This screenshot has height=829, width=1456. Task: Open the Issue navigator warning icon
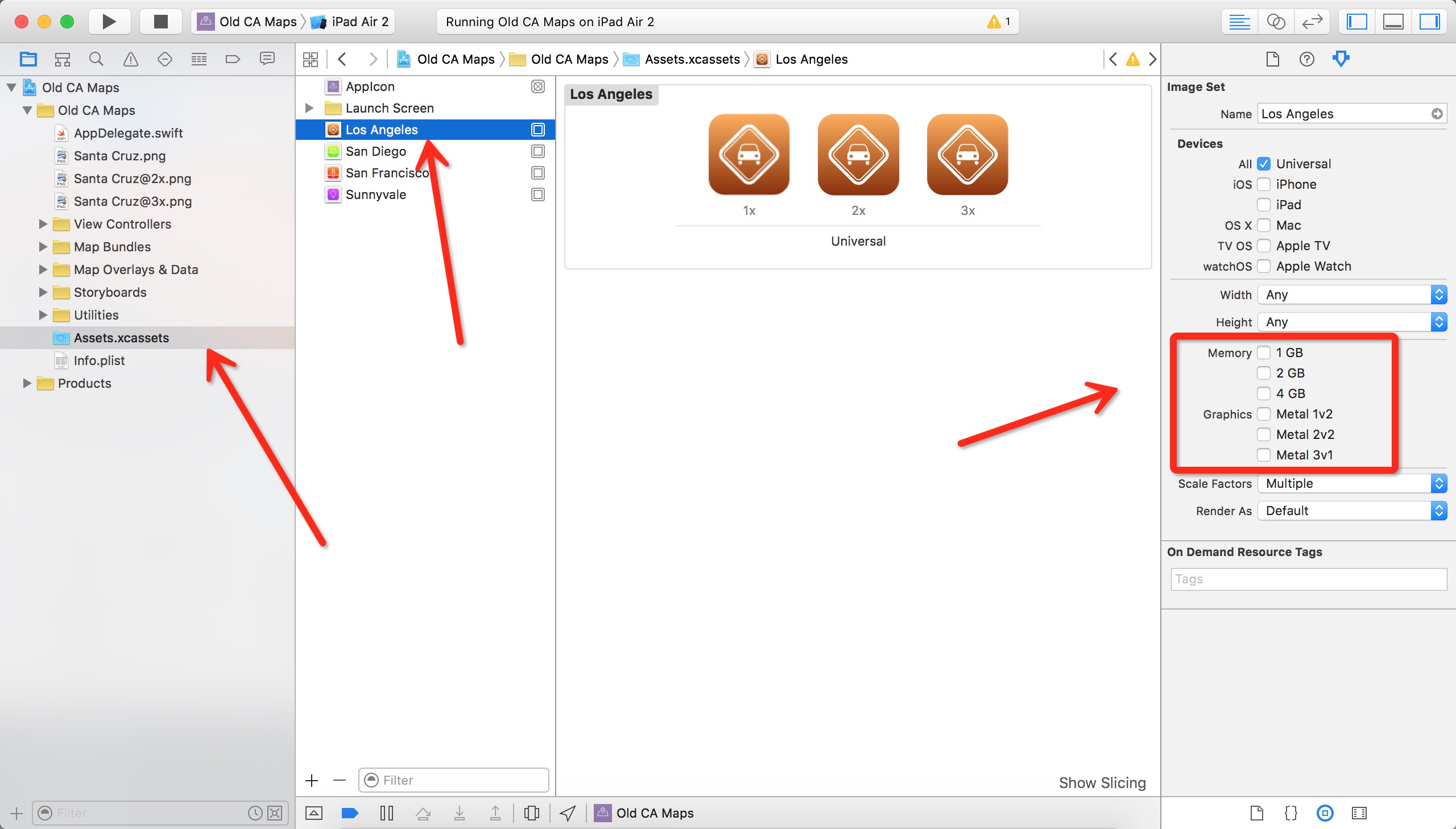[x=130, y=59]
